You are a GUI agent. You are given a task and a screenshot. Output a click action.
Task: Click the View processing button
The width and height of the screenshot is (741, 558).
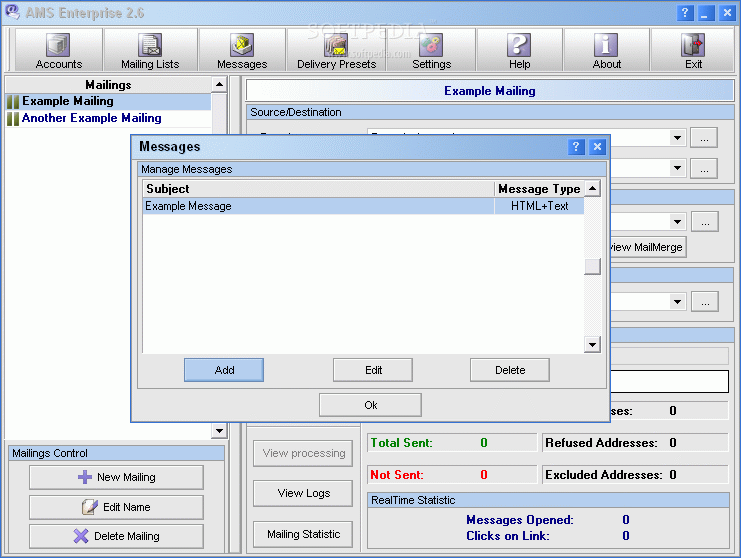[303, 454]
